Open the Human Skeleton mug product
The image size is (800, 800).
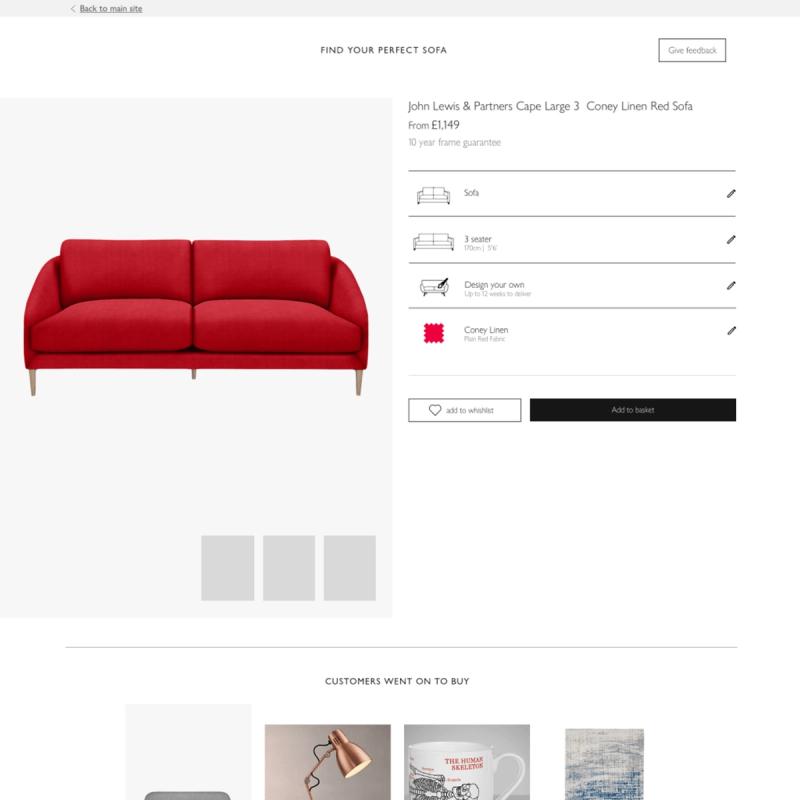point(467,762)
